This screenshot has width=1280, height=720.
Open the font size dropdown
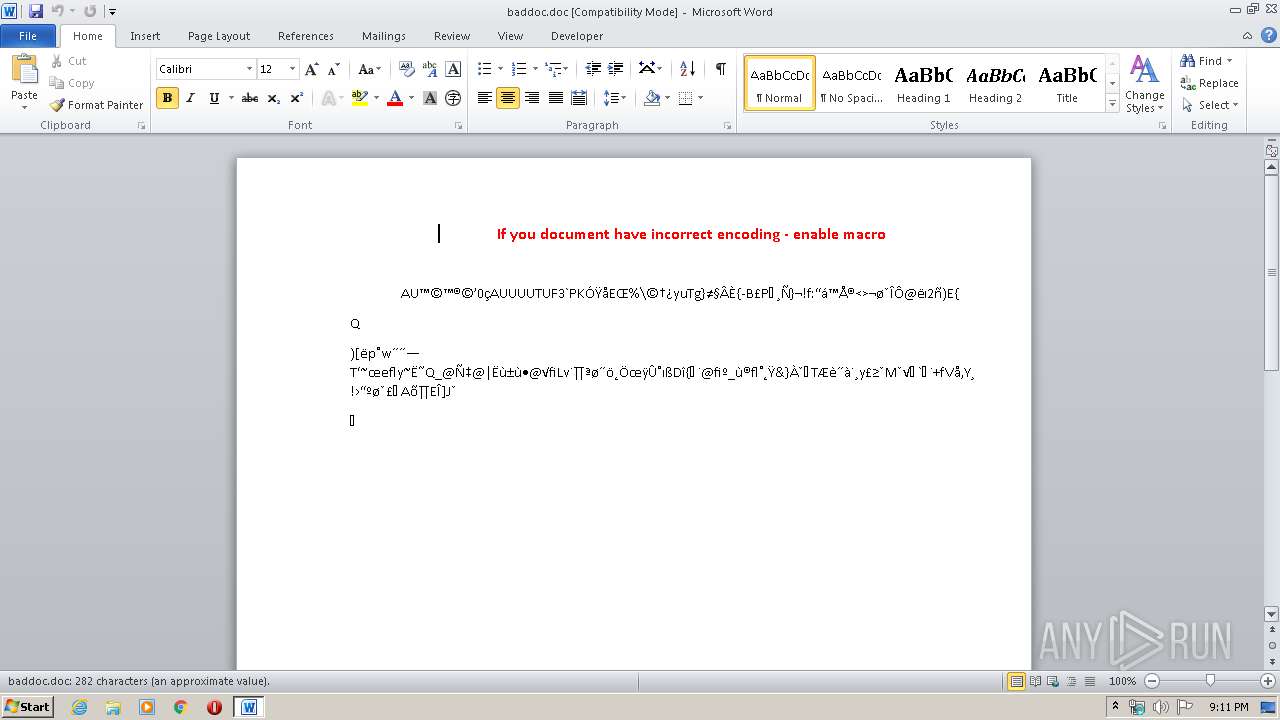pyautogui.click(x=292, y=69)
